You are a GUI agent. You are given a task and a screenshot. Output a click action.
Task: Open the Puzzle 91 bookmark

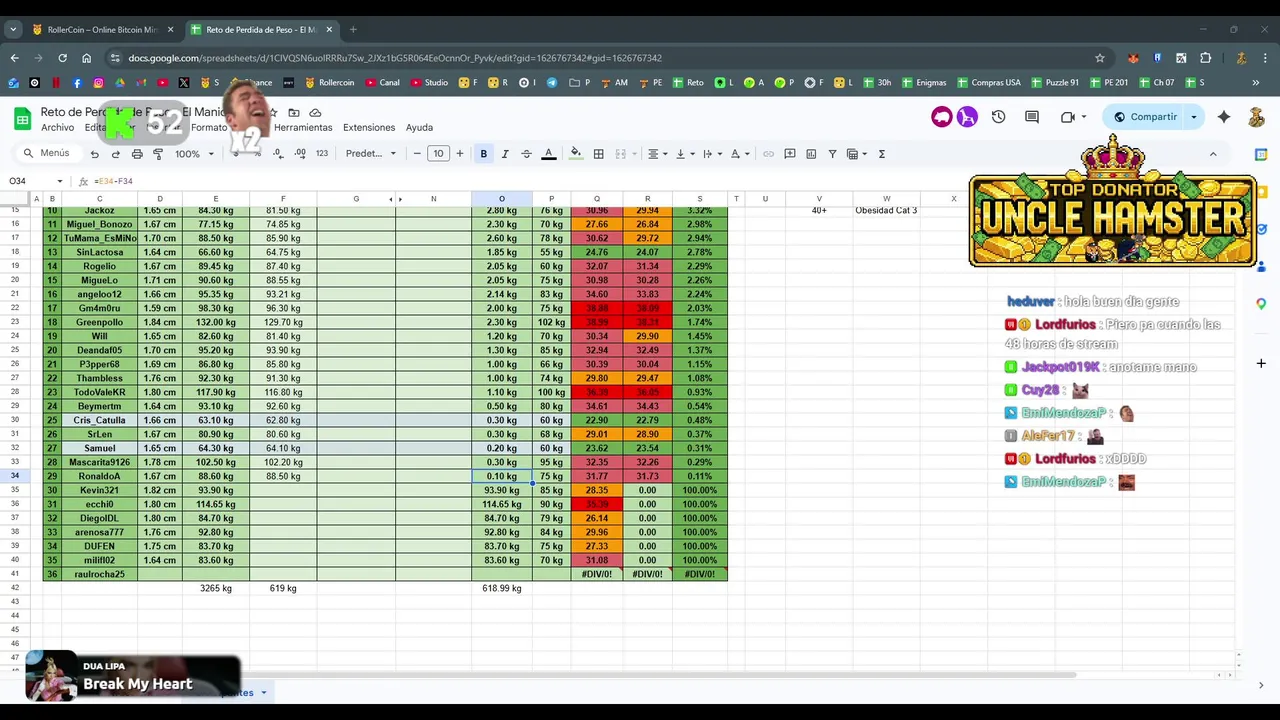click(1055, 83)
